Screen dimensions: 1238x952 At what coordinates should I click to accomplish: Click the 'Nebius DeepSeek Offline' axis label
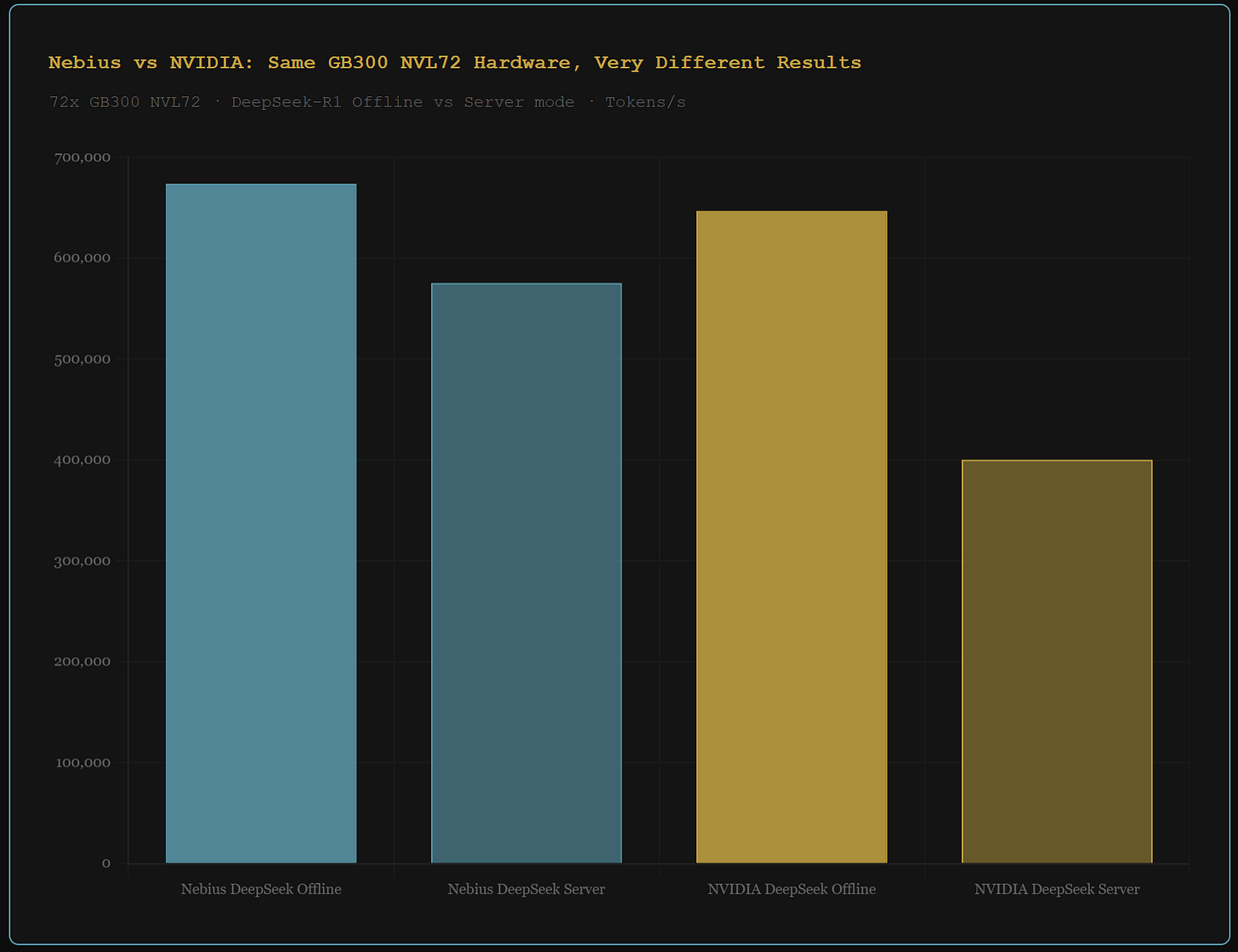pyautogui.click(x=261, y=889)
